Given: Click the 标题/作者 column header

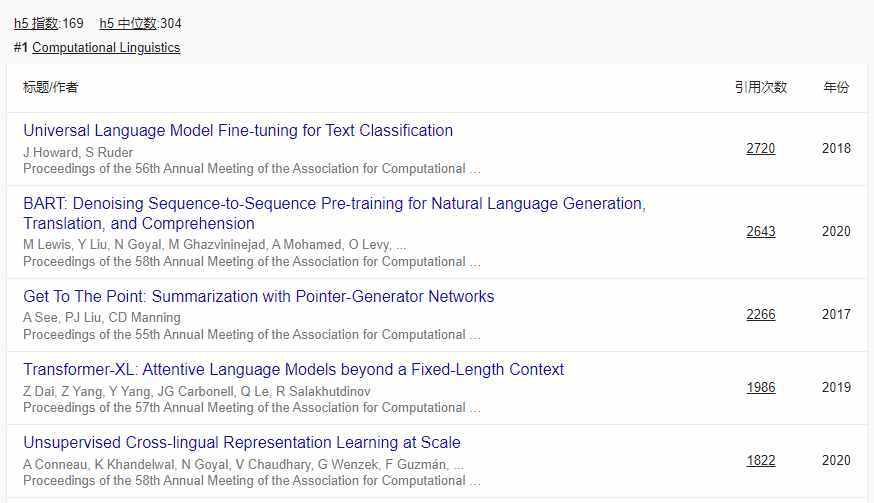Looking at the screenshot, I should (x=51, y=87).
